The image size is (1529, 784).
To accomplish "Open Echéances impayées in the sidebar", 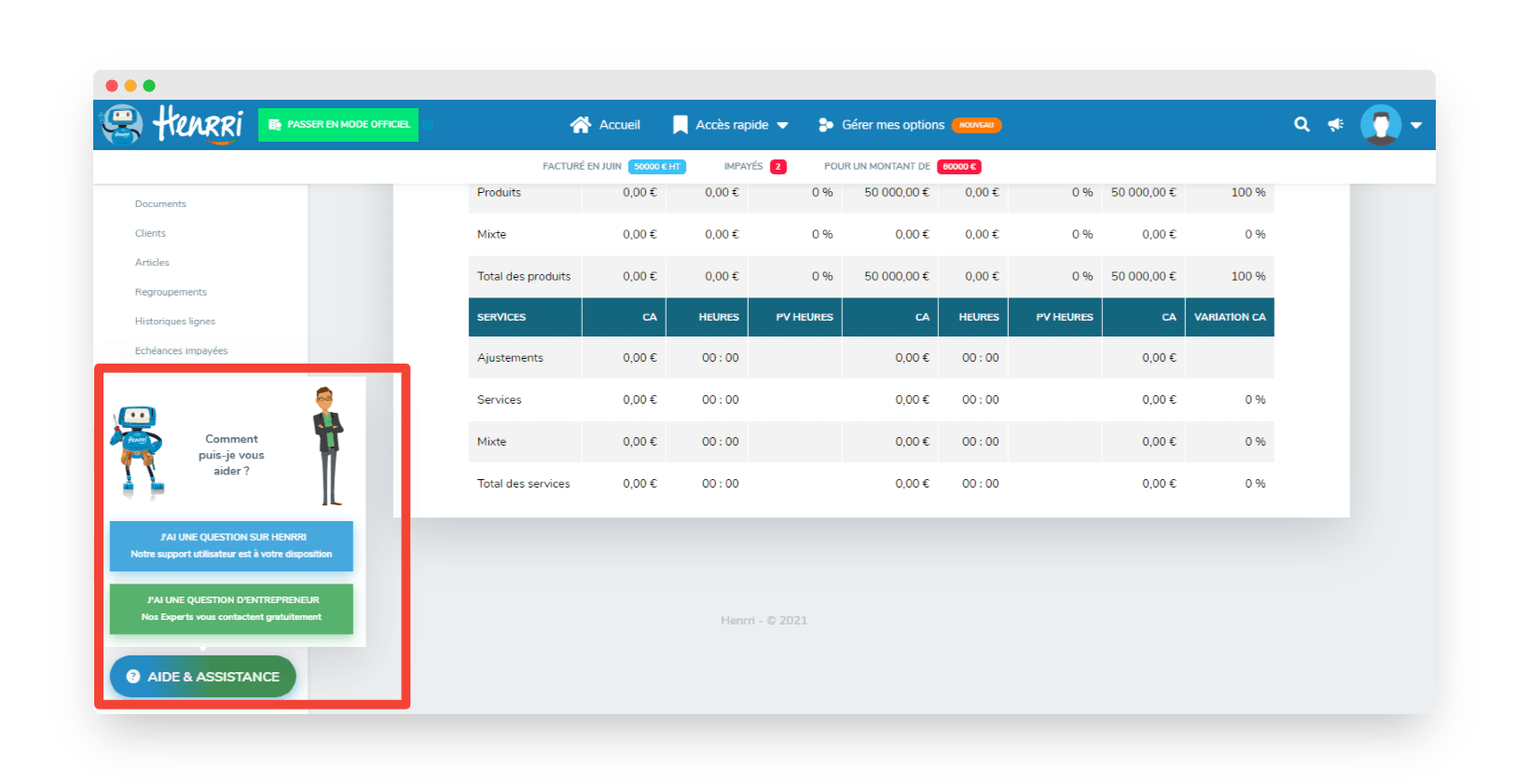I will (x=181, y=351).
